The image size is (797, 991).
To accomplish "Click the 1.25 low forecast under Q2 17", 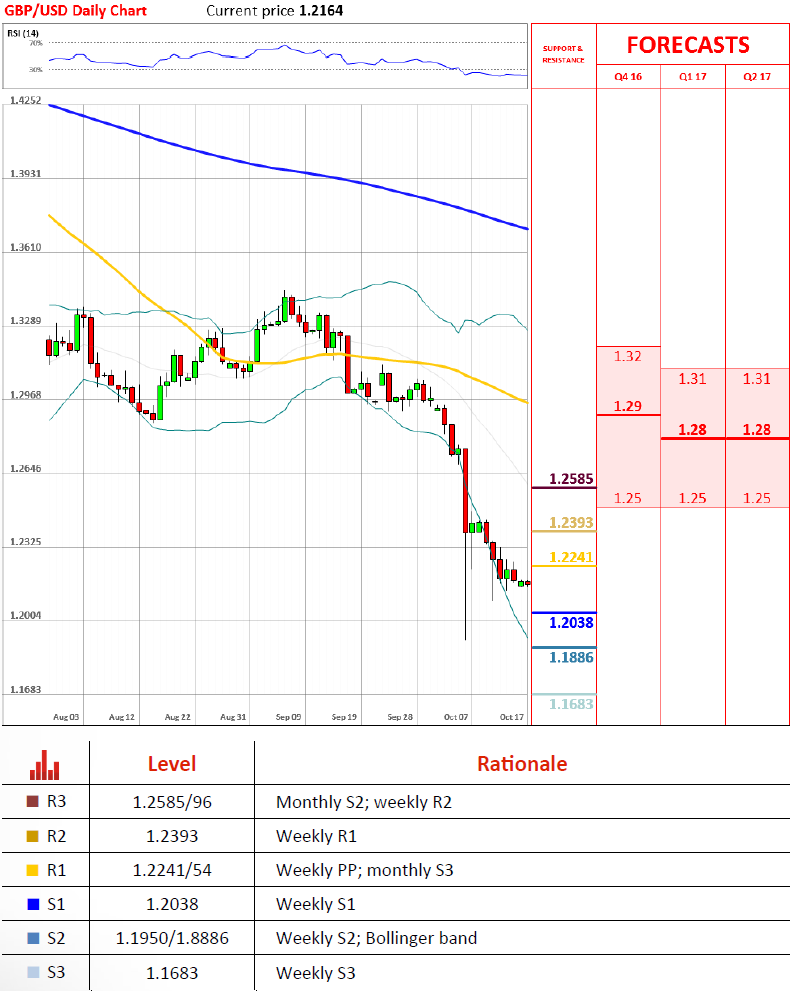I will pos(757,499).
